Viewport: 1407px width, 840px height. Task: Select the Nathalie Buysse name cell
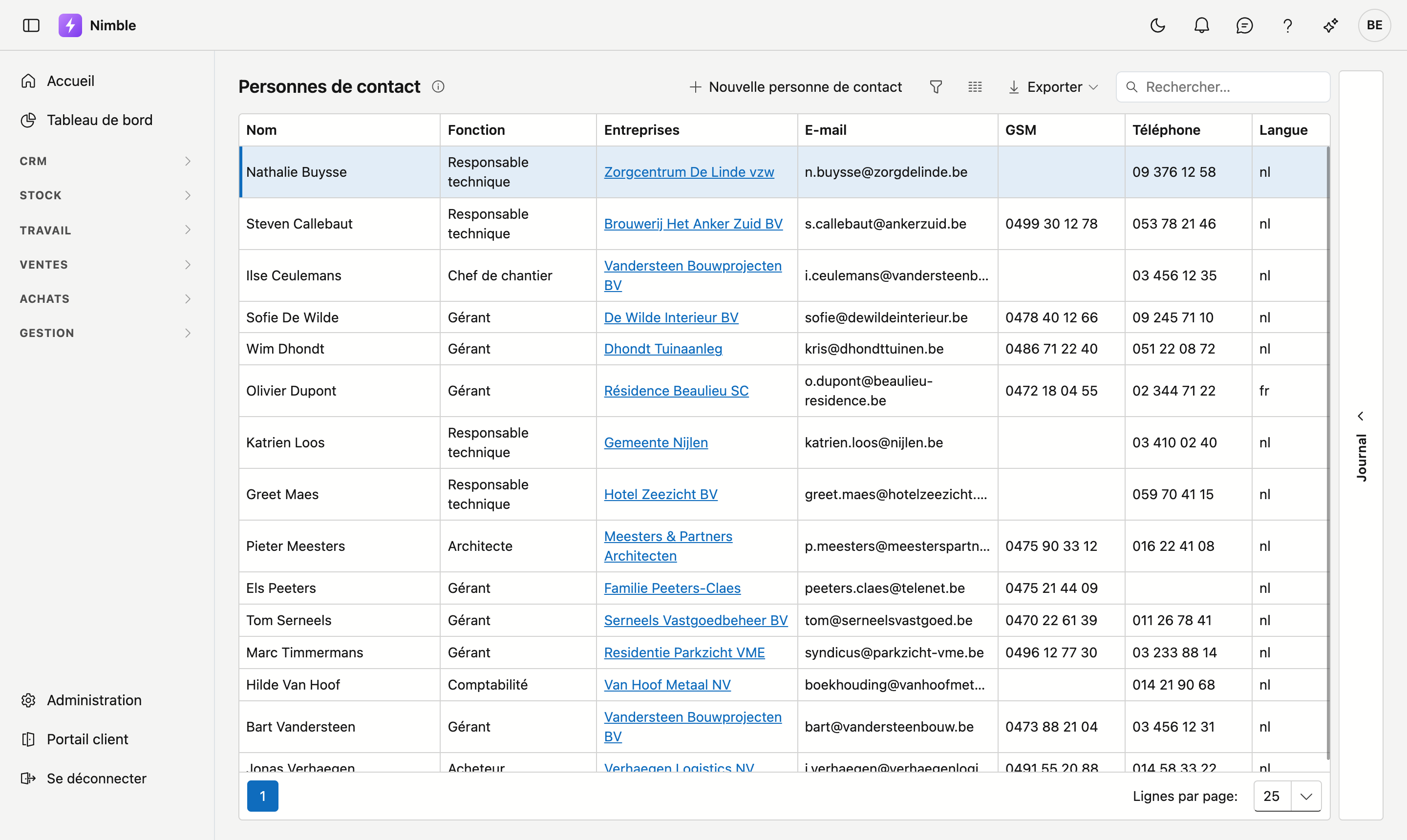[339, 172]
